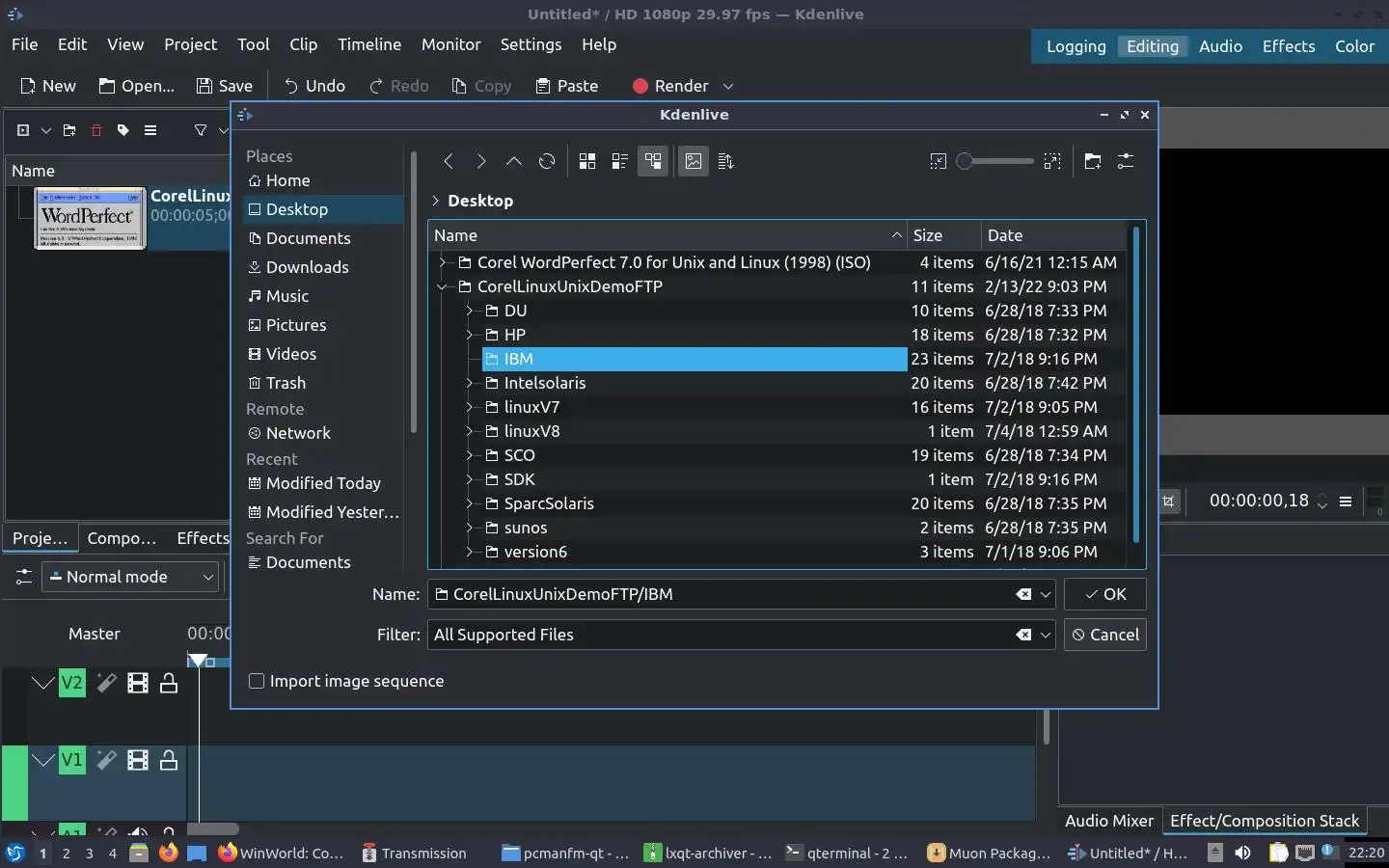
Task: Open project bin hamburger menu
Action: coord(150,130)
